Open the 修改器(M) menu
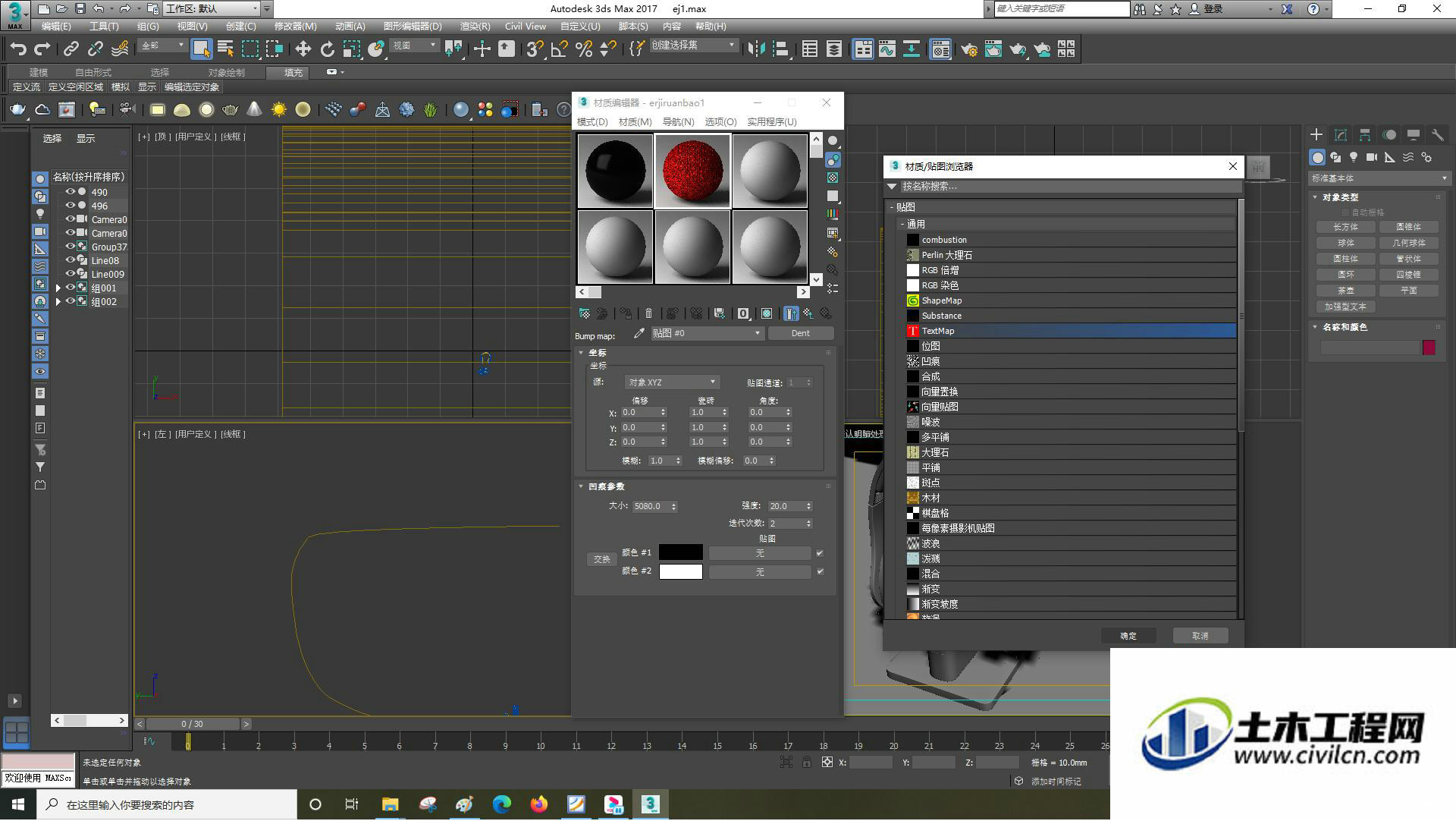1456x821 pixels. (x=295, y=27)
